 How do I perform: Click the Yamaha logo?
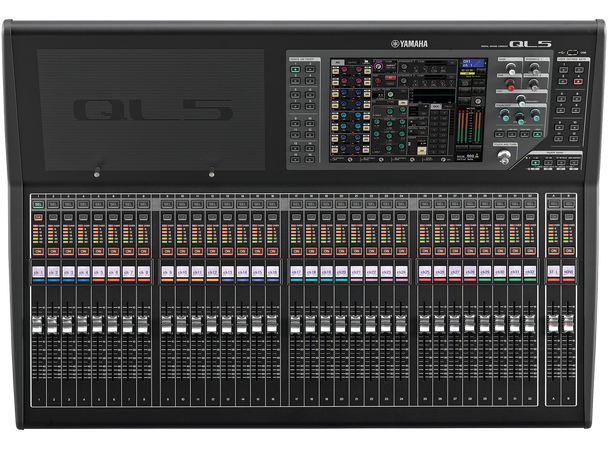click(409, 44)
